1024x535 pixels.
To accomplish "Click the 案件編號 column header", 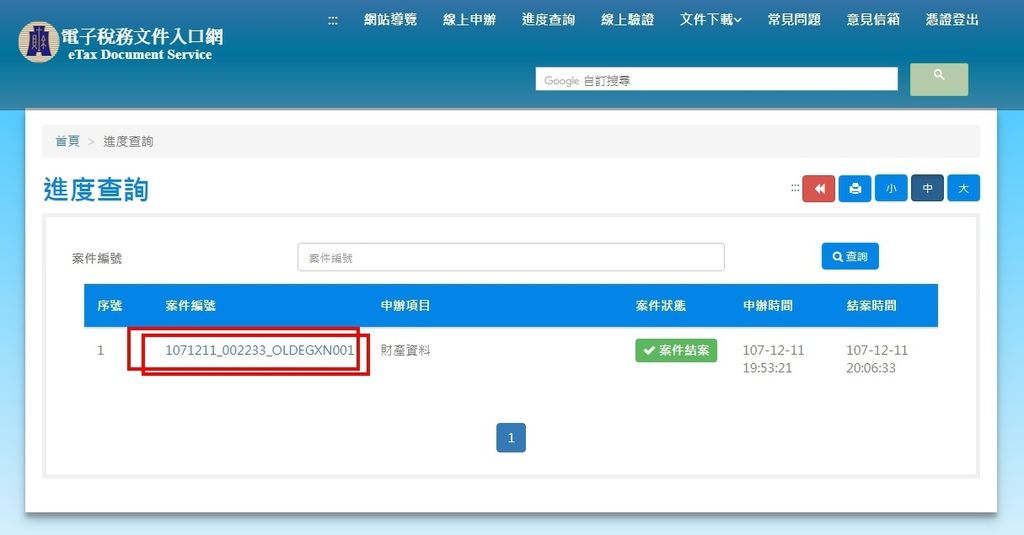I will click(190, 306).
